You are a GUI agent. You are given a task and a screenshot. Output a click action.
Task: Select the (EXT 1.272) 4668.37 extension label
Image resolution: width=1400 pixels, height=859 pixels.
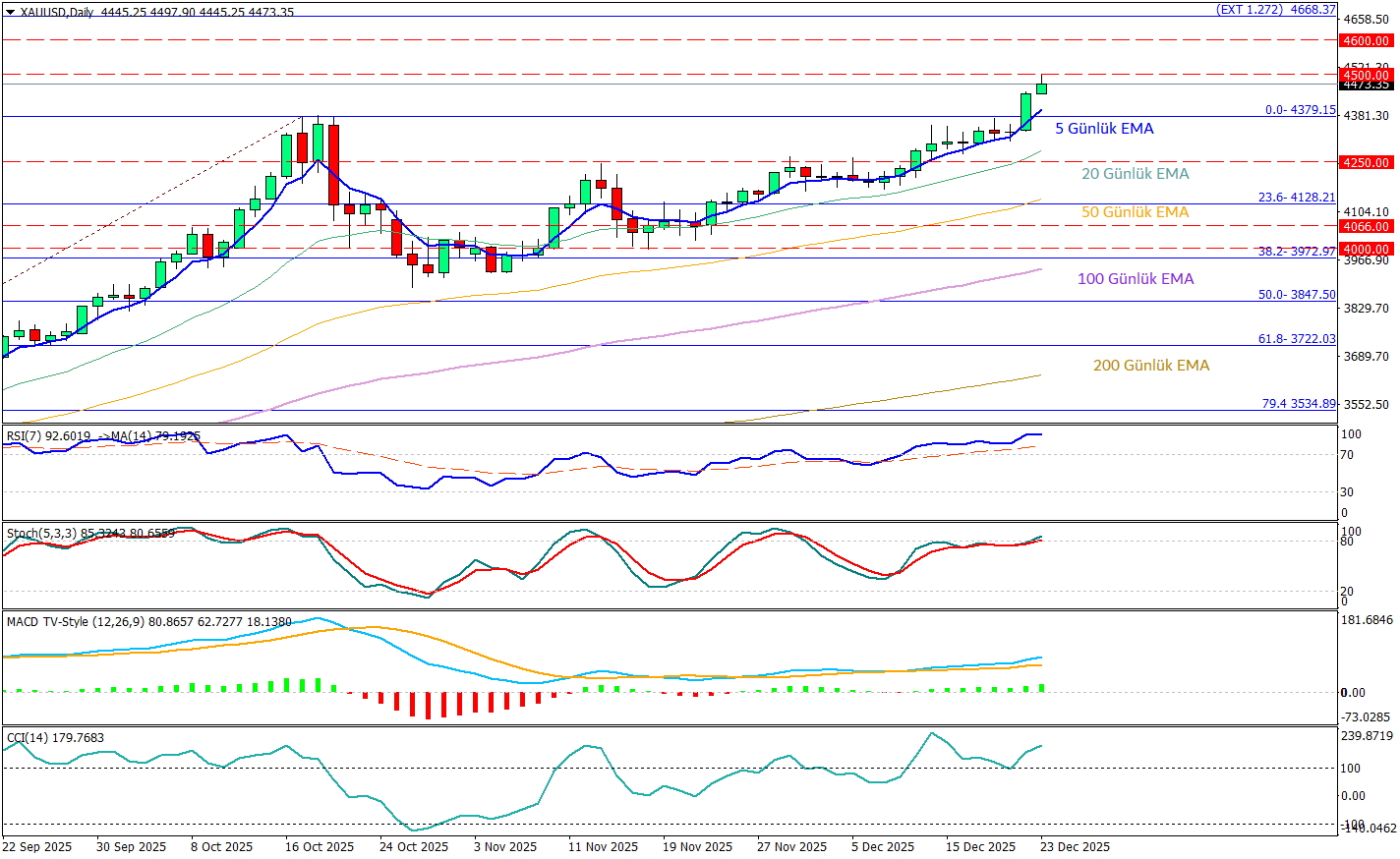click(1276, 9)
